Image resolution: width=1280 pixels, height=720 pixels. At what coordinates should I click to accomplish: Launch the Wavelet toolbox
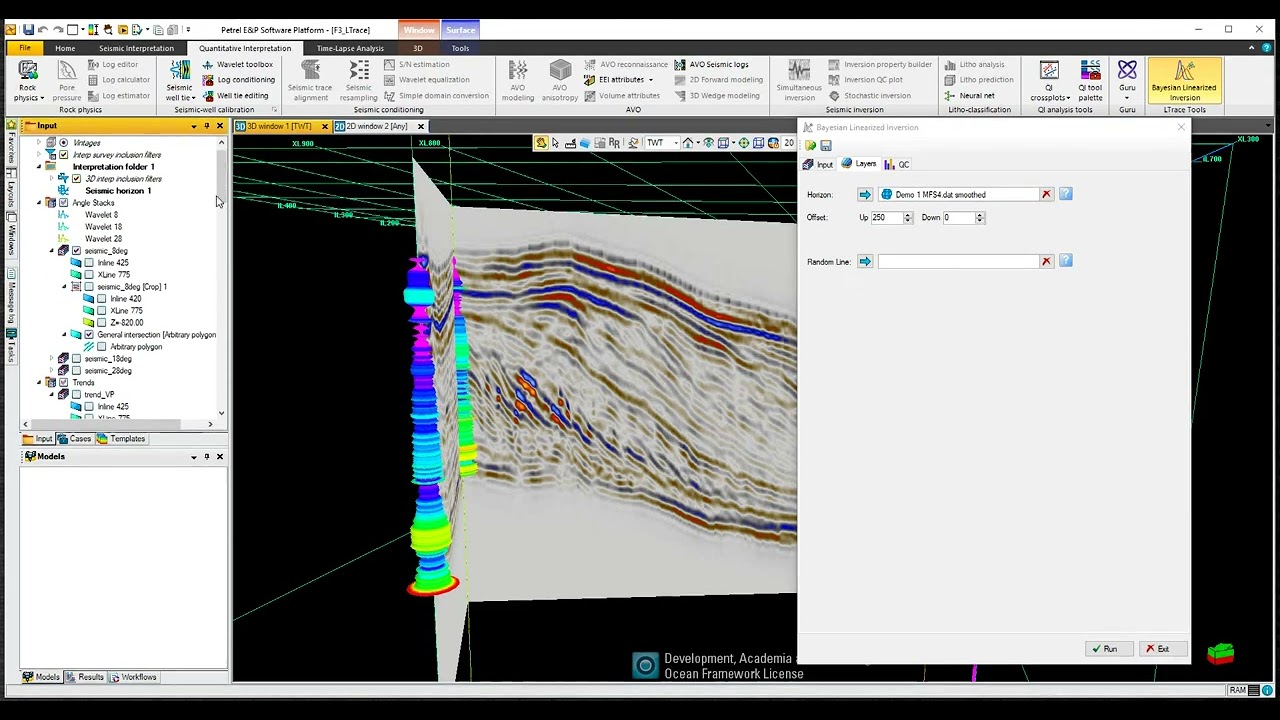coord(237,64)
